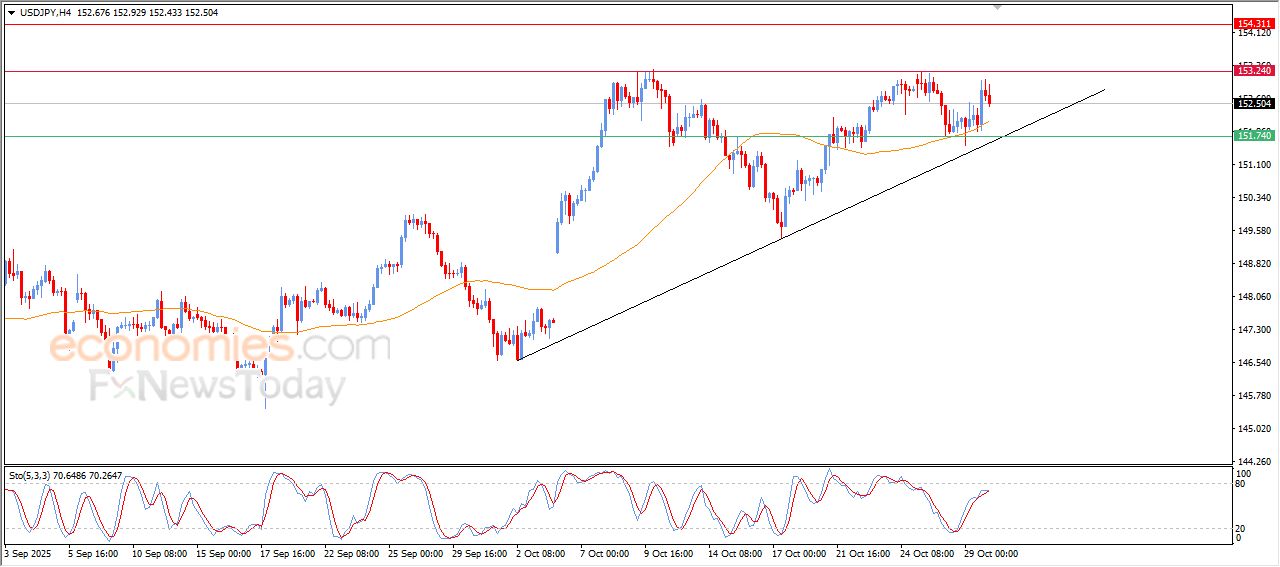Select the black ascending trendline
1280x567 pixels.
pyautogui.click(x=811, y=225)
